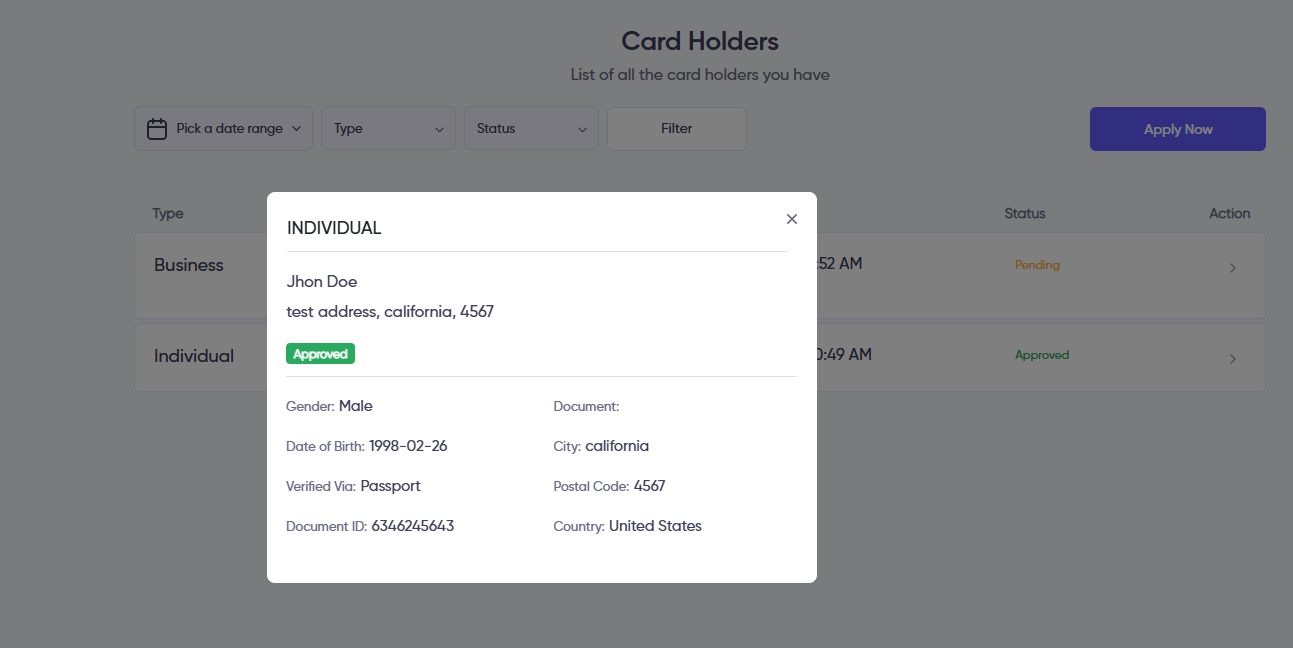
Task: Click the Approved status in Individual row
Action: point(1041,355)
